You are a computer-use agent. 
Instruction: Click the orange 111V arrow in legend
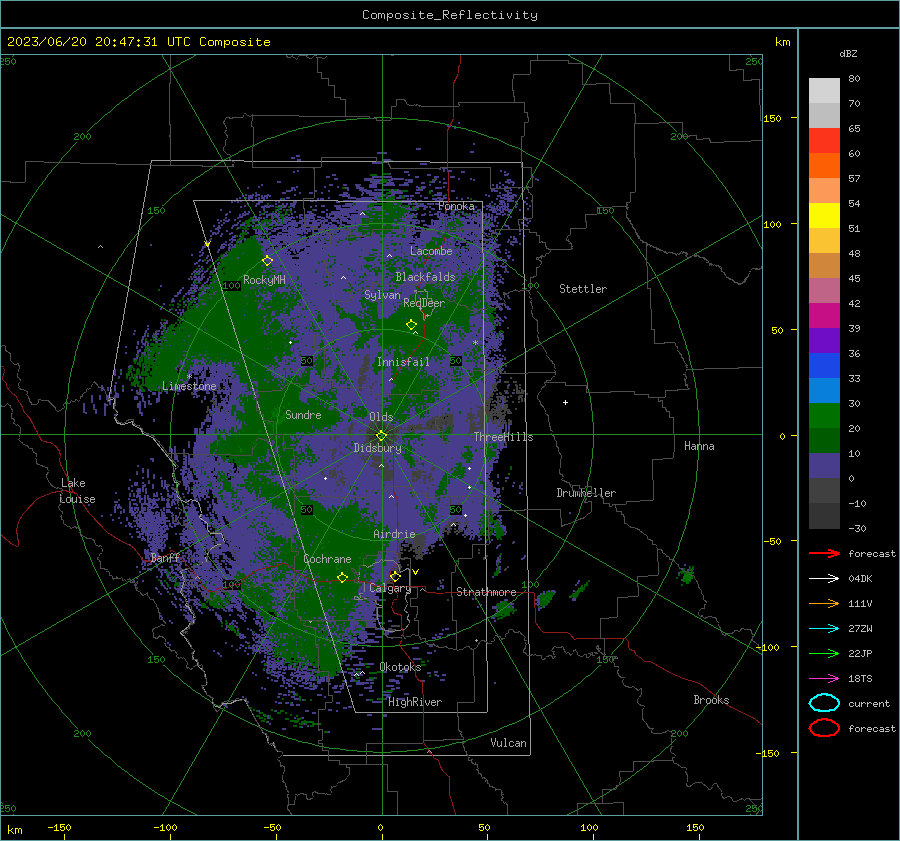point(824,603)
